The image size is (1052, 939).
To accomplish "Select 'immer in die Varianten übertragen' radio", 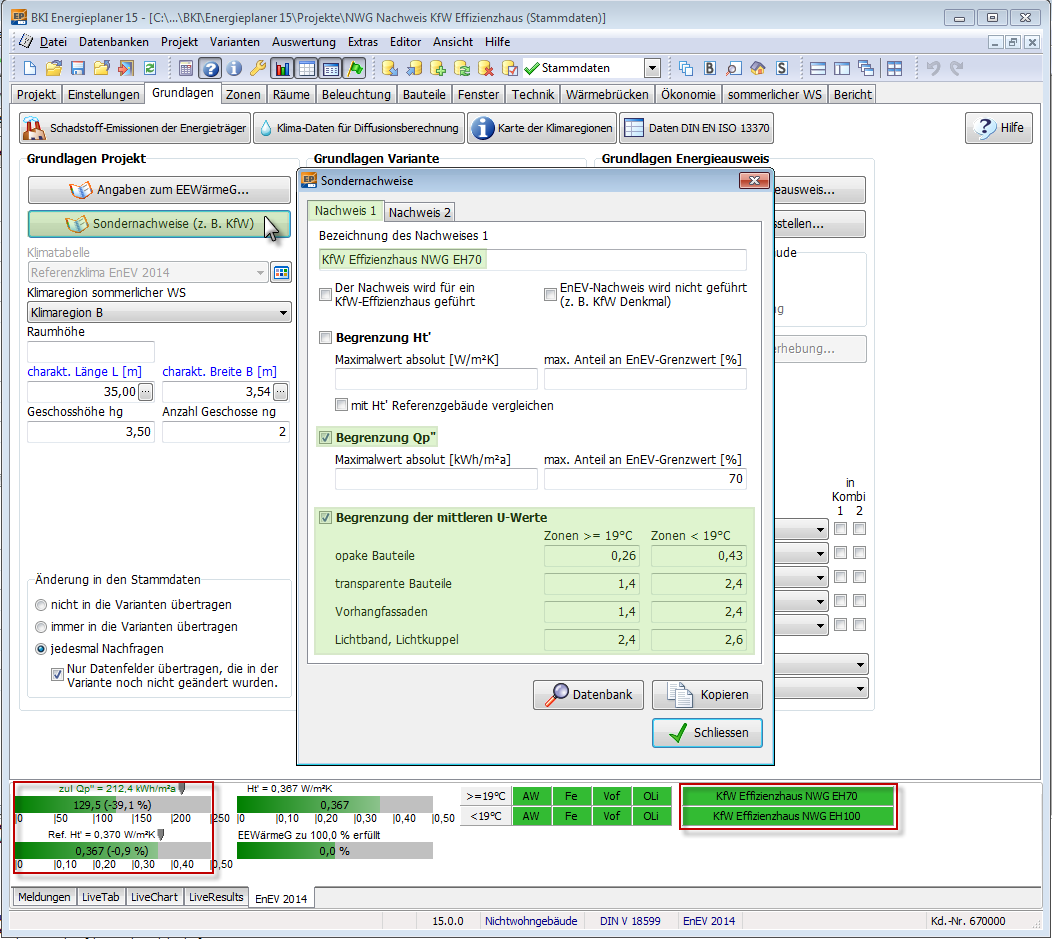I will [41, 627].
